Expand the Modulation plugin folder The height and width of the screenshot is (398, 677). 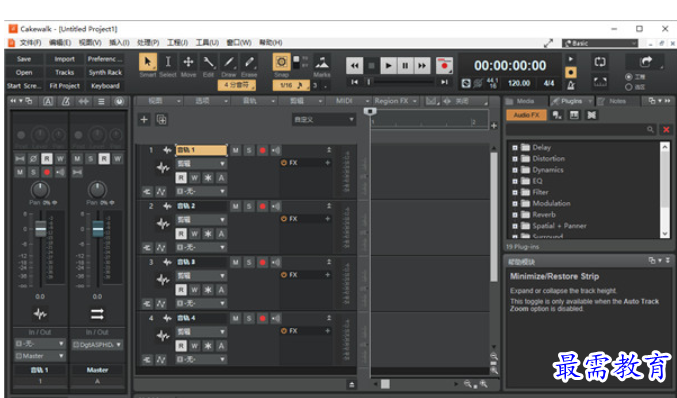tap(515, 203)
